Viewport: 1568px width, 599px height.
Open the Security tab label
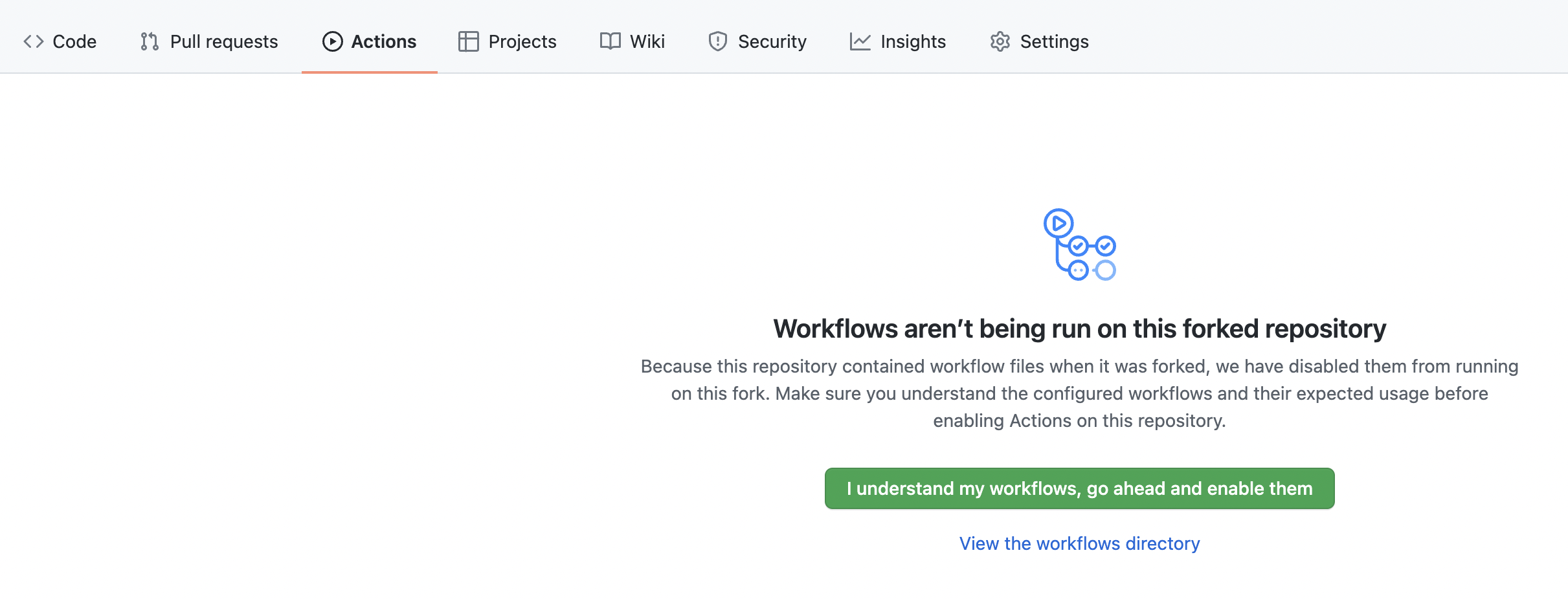tap(772, 41)
